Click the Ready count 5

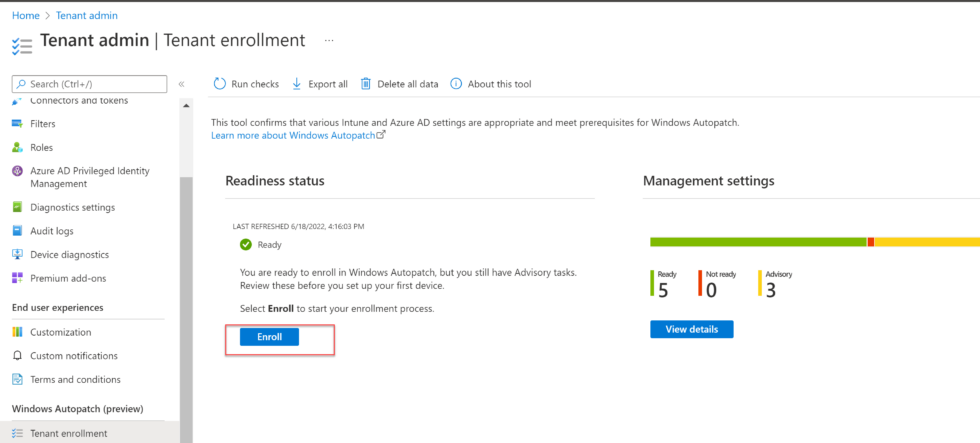pos(663,290)
